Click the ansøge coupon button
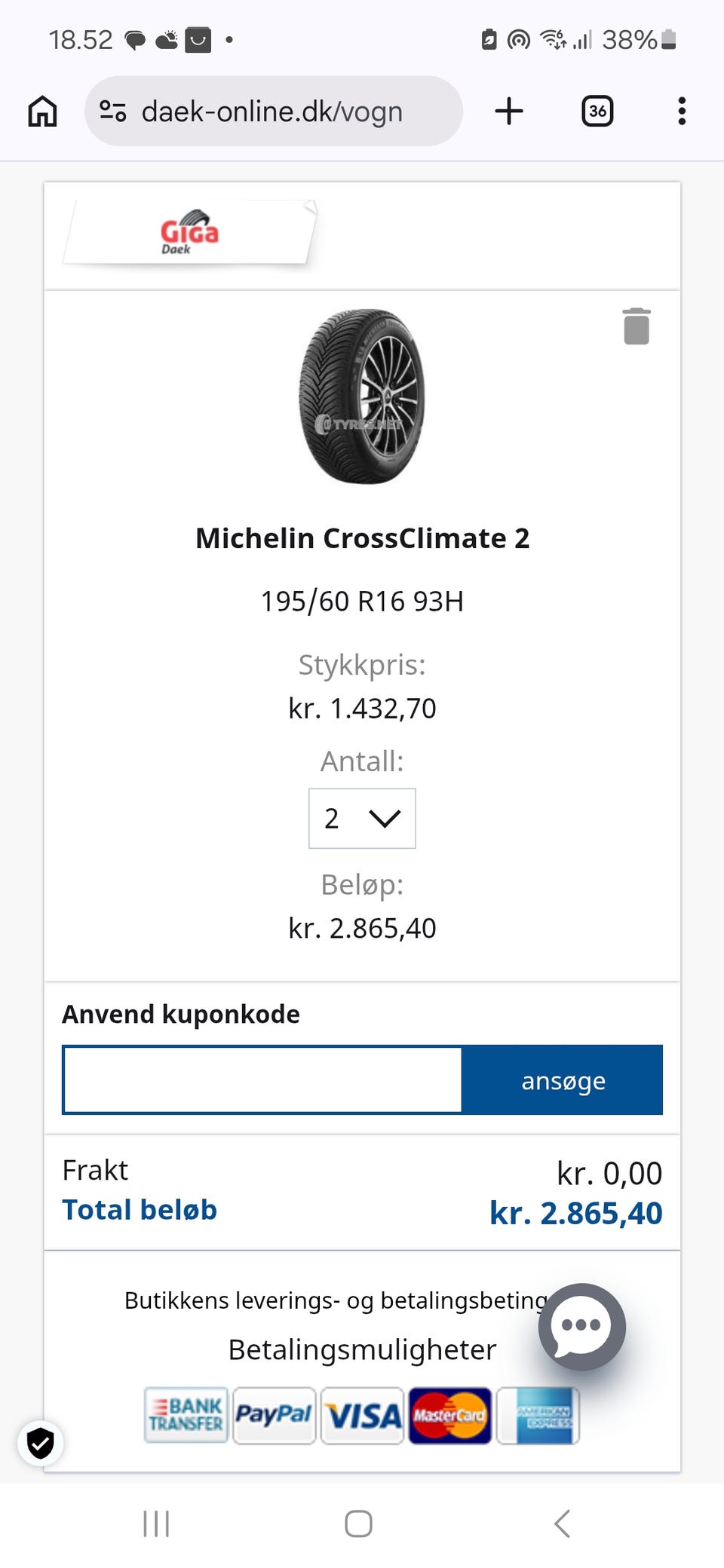The height and width of the screenshot is (1568, 724). click(563, 1080)
